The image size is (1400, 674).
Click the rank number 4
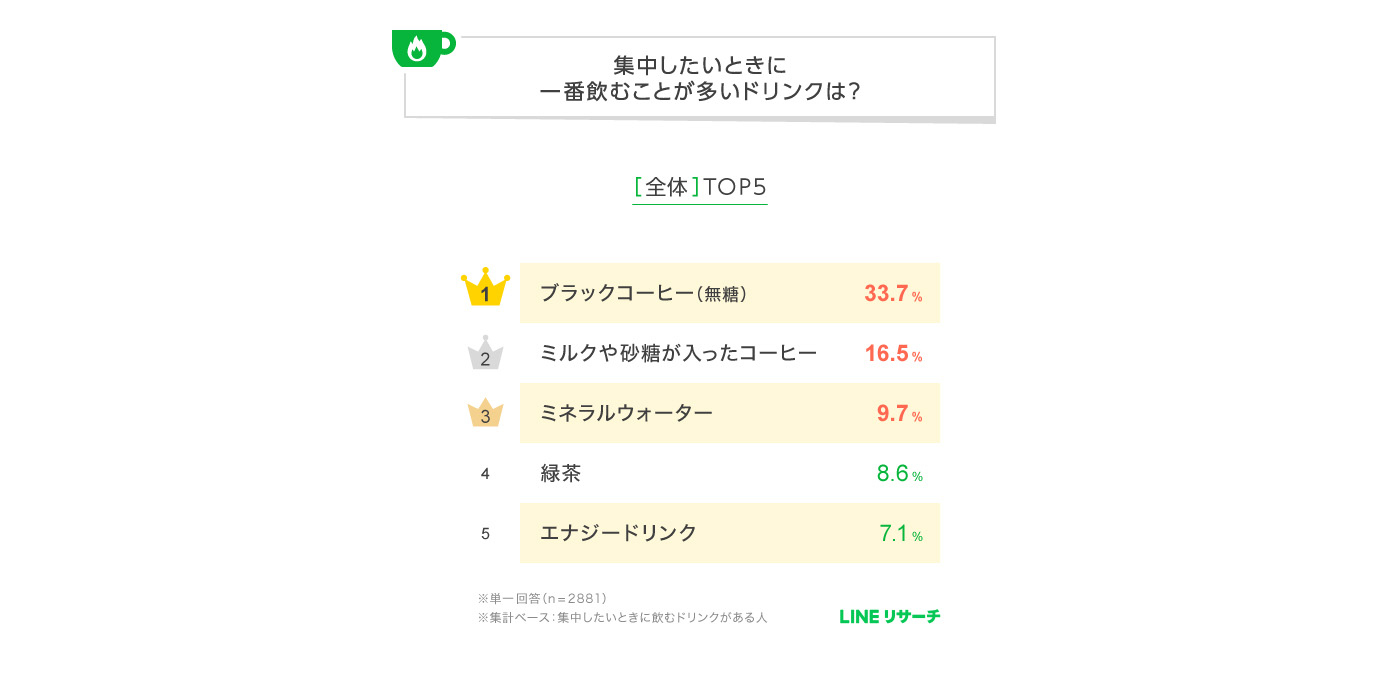[485, 474]
